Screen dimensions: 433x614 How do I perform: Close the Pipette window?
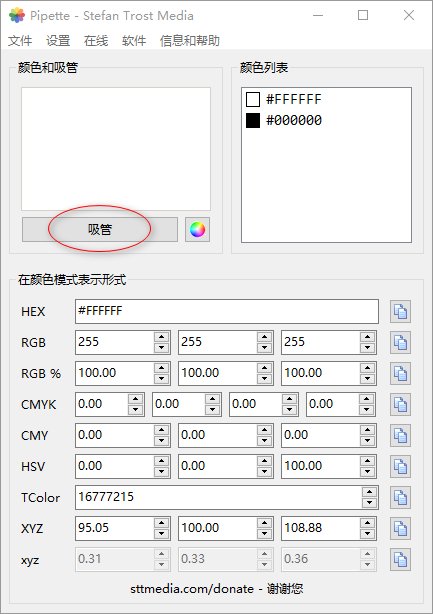tap(409, 15)
